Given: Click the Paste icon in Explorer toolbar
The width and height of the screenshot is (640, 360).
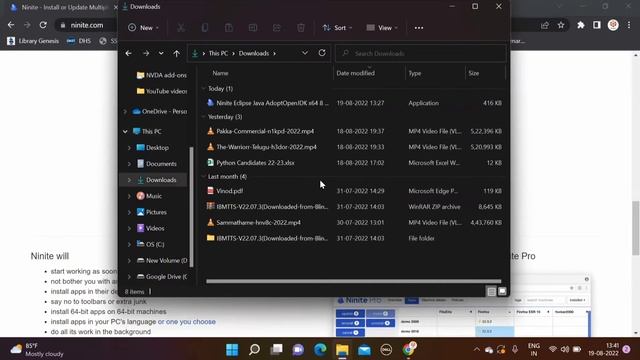Looking at the screenshot, I should pyautogui.click(x=229, y=28).
